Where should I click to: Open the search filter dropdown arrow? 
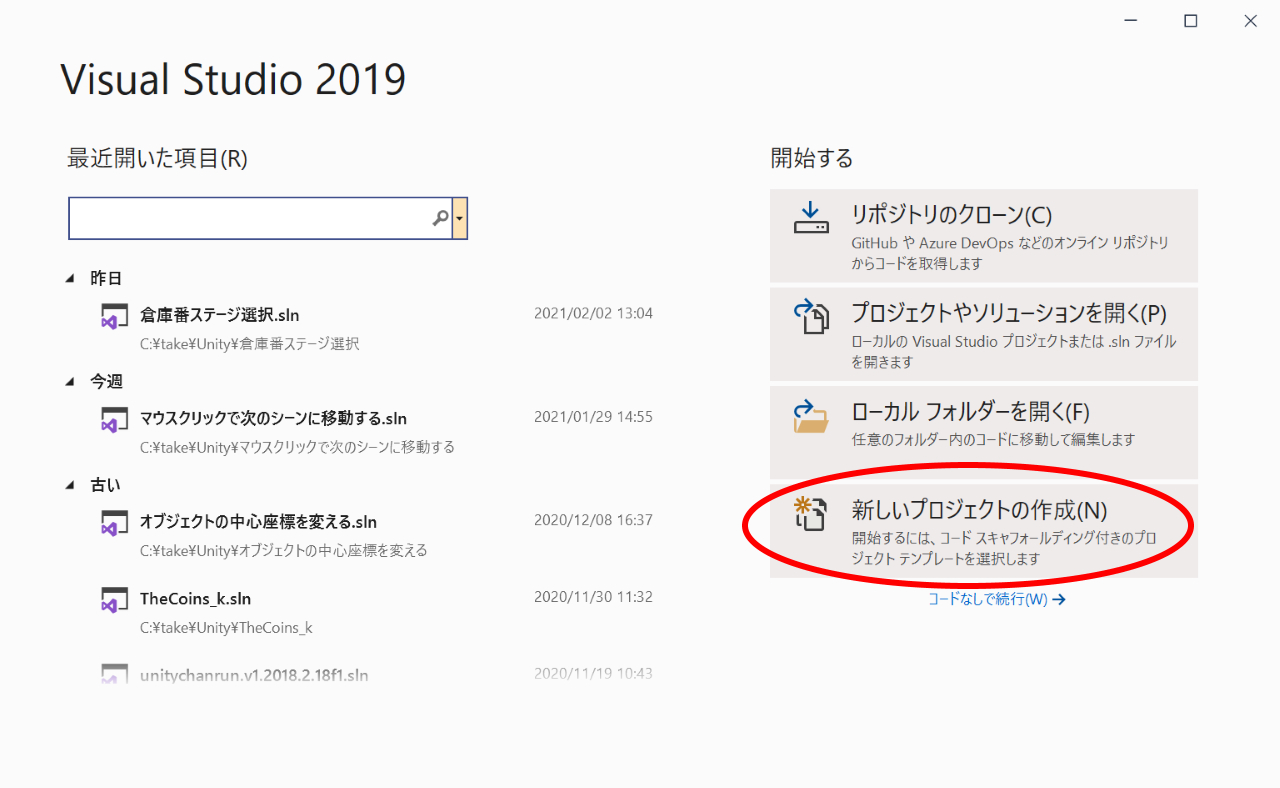point(461,218)
